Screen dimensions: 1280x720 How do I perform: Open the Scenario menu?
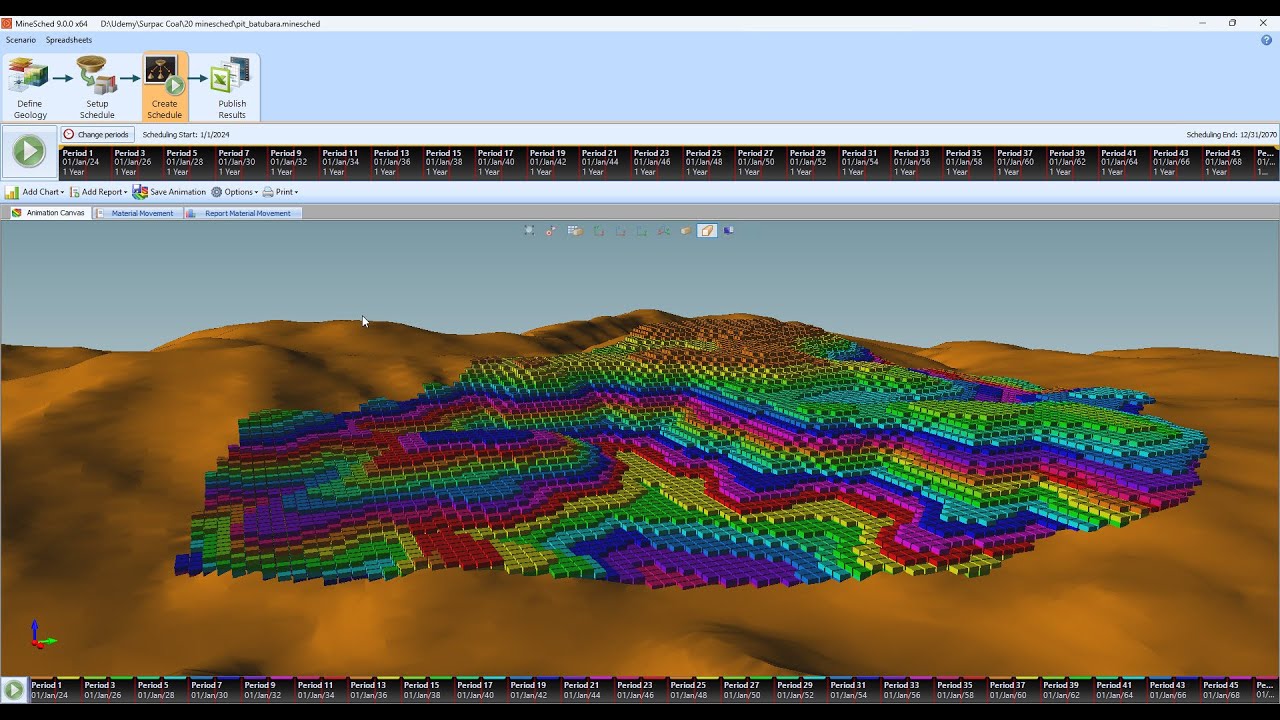coord(20,40)
